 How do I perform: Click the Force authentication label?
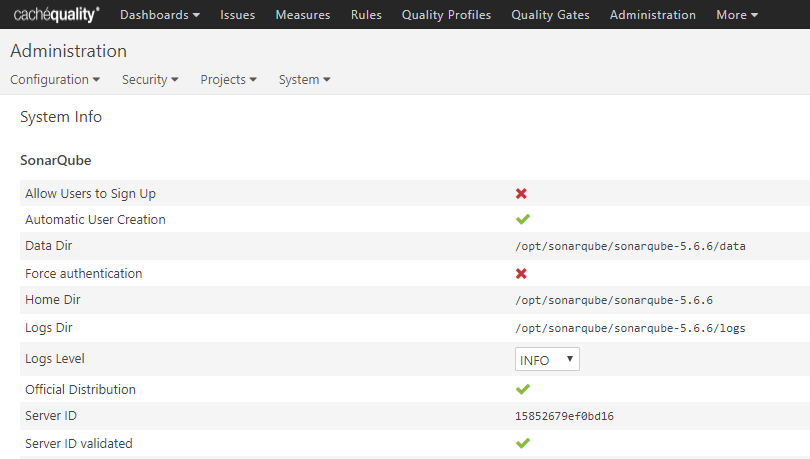tap(84, 274)
